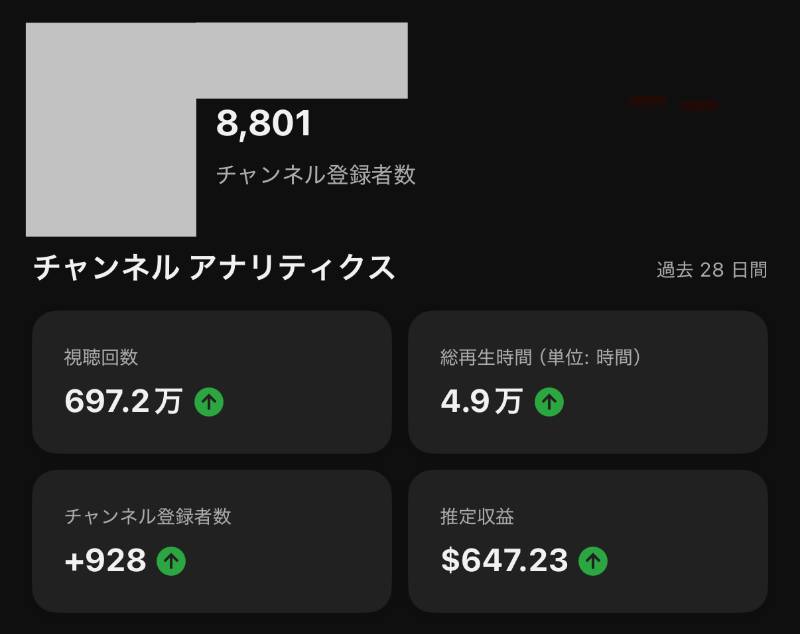The width and height of the screenshot is (800, 634).
Task: Click the チャンネル アナリティクス heading
Action: coord(214,268)
